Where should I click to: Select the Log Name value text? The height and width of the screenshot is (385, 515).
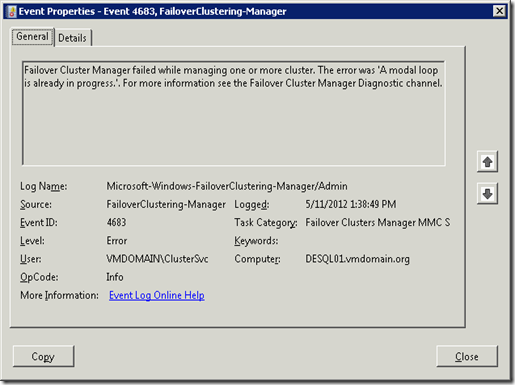(x=227, y=186)
